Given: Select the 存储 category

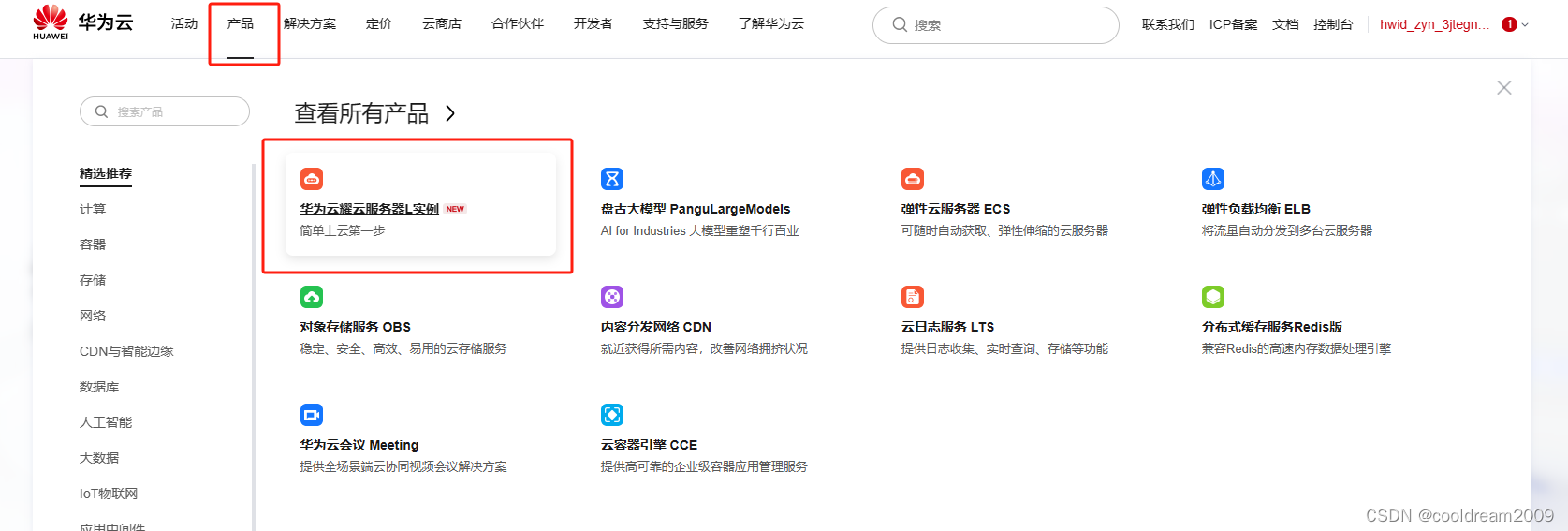Looking at the screenshot, I should [93, 280].
